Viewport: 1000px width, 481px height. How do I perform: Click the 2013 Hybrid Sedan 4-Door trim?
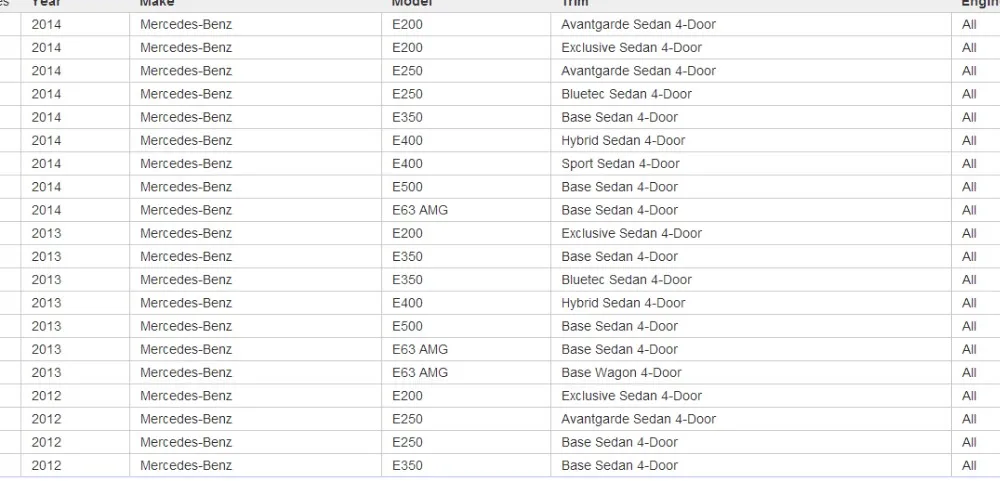coord(623,303)
